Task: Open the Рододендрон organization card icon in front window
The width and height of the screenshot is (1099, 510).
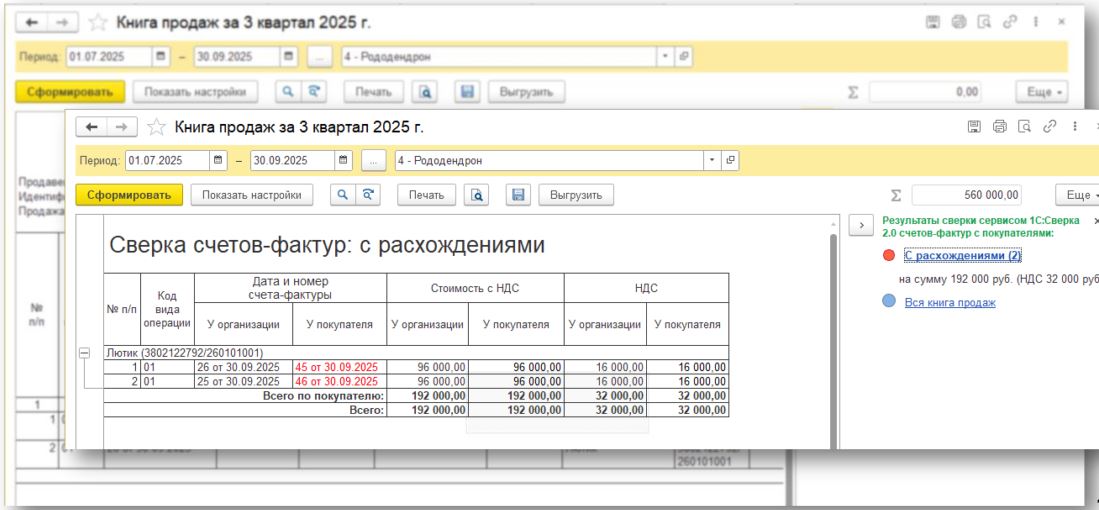Action: click(x=730, y=160)
